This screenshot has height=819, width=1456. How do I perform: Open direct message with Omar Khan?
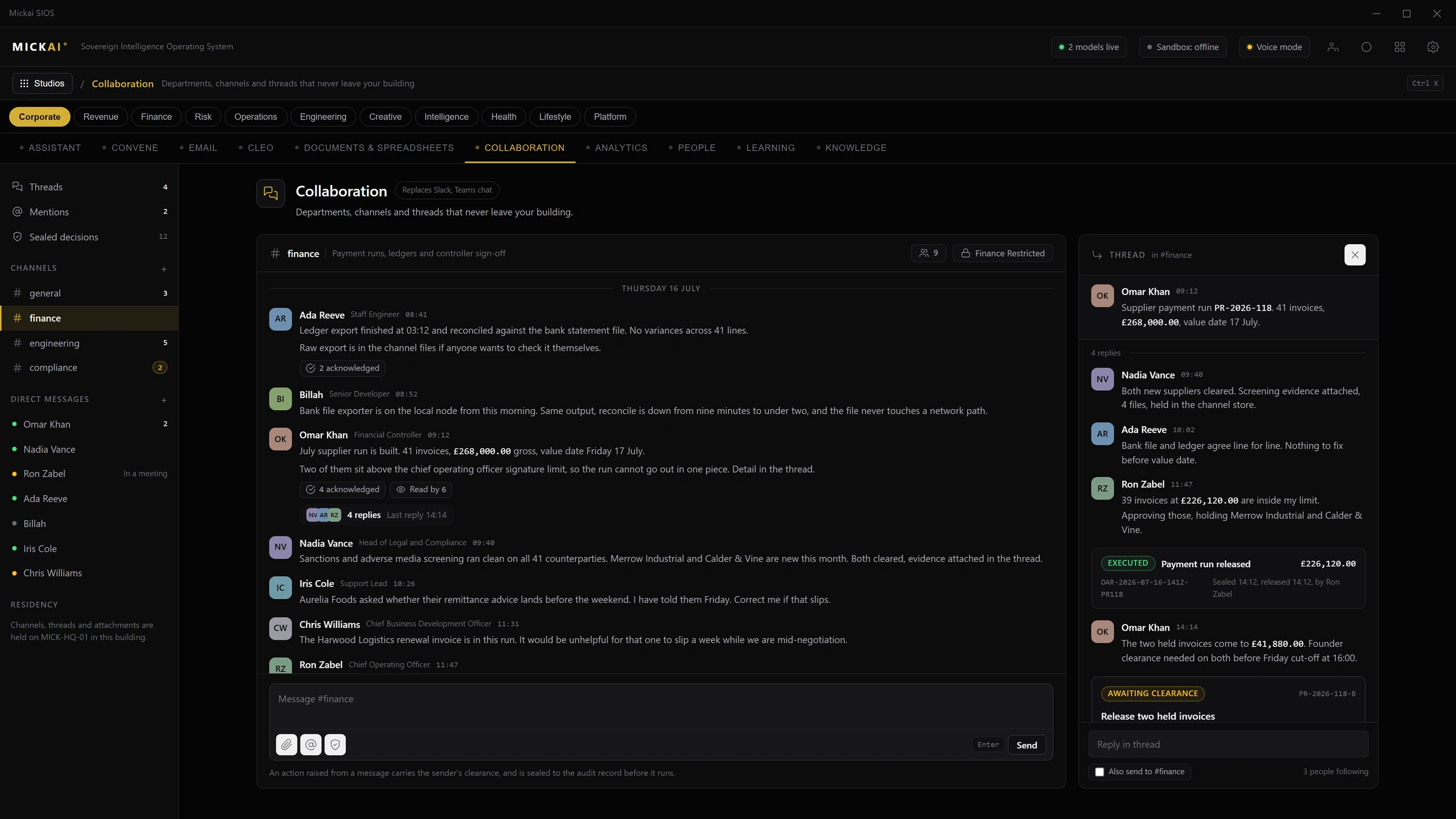[x=89, y=424]
